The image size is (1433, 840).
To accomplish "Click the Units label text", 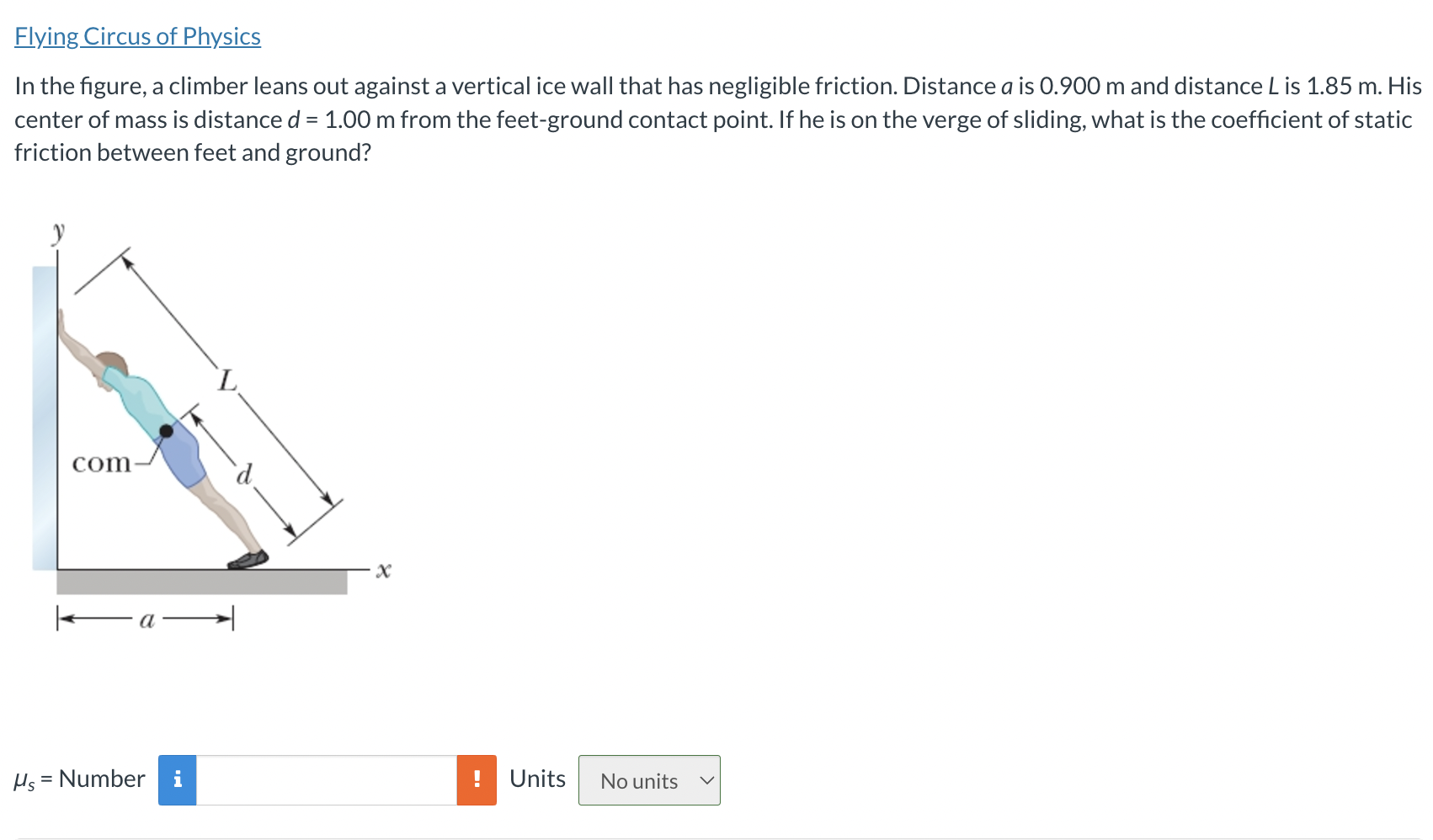I will coord(537,779).
